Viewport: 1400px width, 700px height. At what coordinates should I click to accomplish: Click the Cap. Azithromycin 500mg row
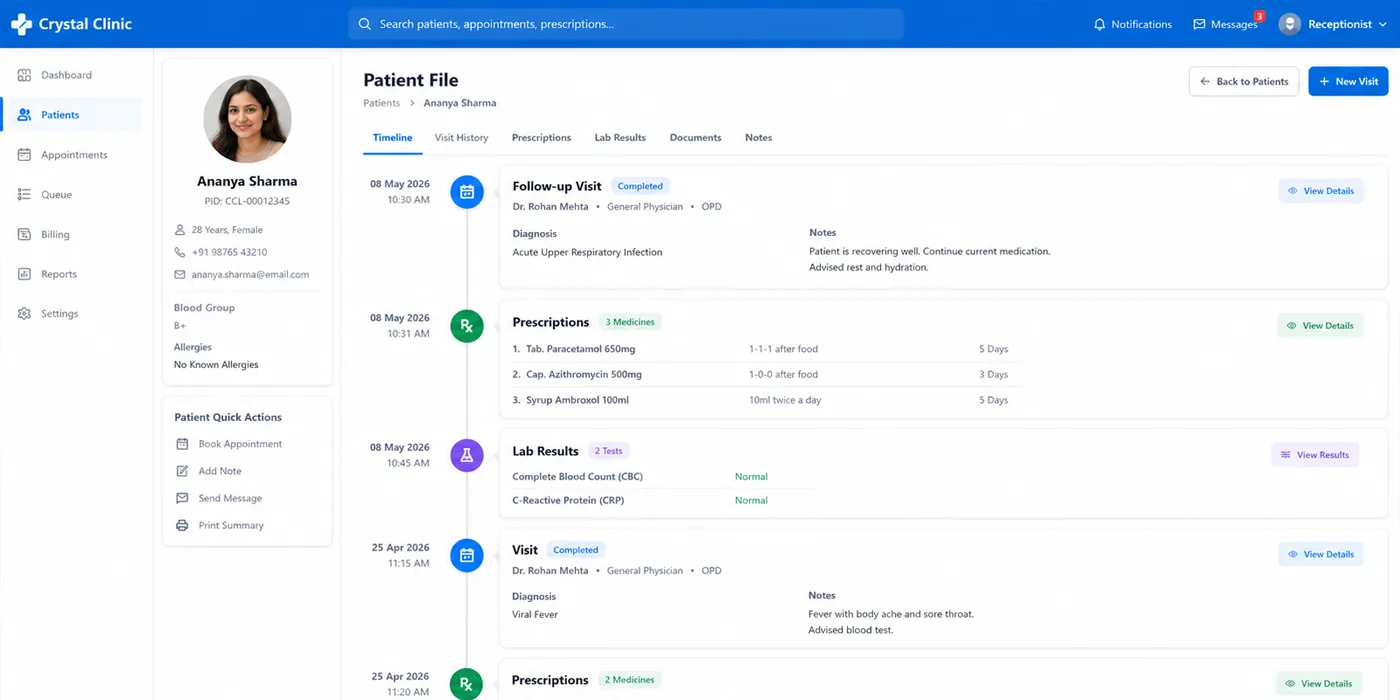[765, 374]
